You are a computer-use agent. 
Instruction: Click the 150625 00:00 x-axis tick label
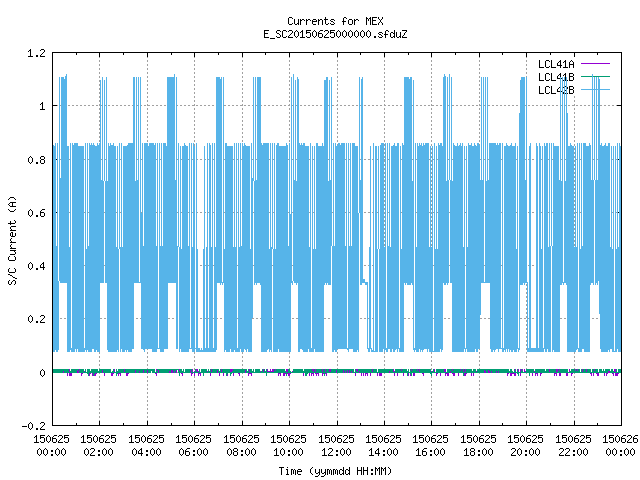(51, 446)
